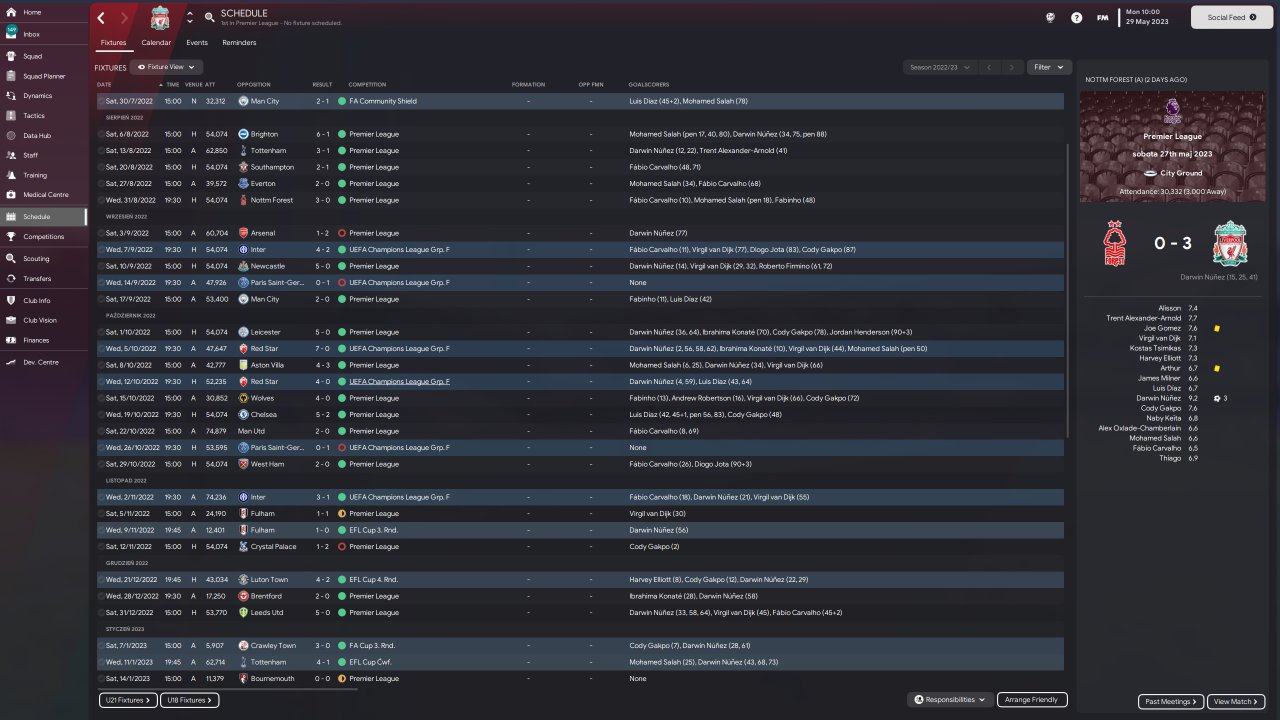Click the Data Hub icon
This screenshot has height=720, width=1280.
tap(10, 136)
